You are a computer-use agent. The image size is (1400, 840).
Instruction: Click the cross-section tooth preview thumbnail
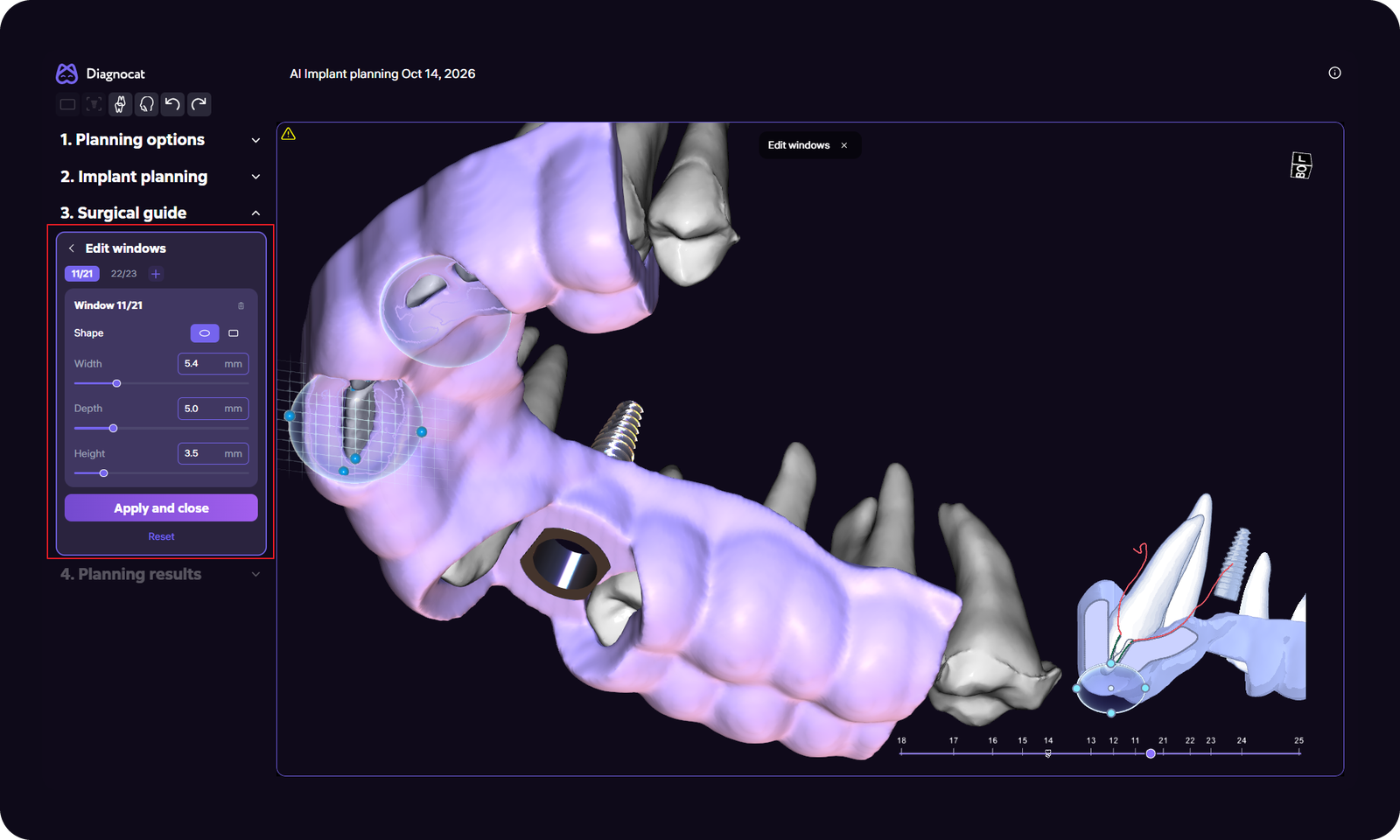tap(1190, 605)
